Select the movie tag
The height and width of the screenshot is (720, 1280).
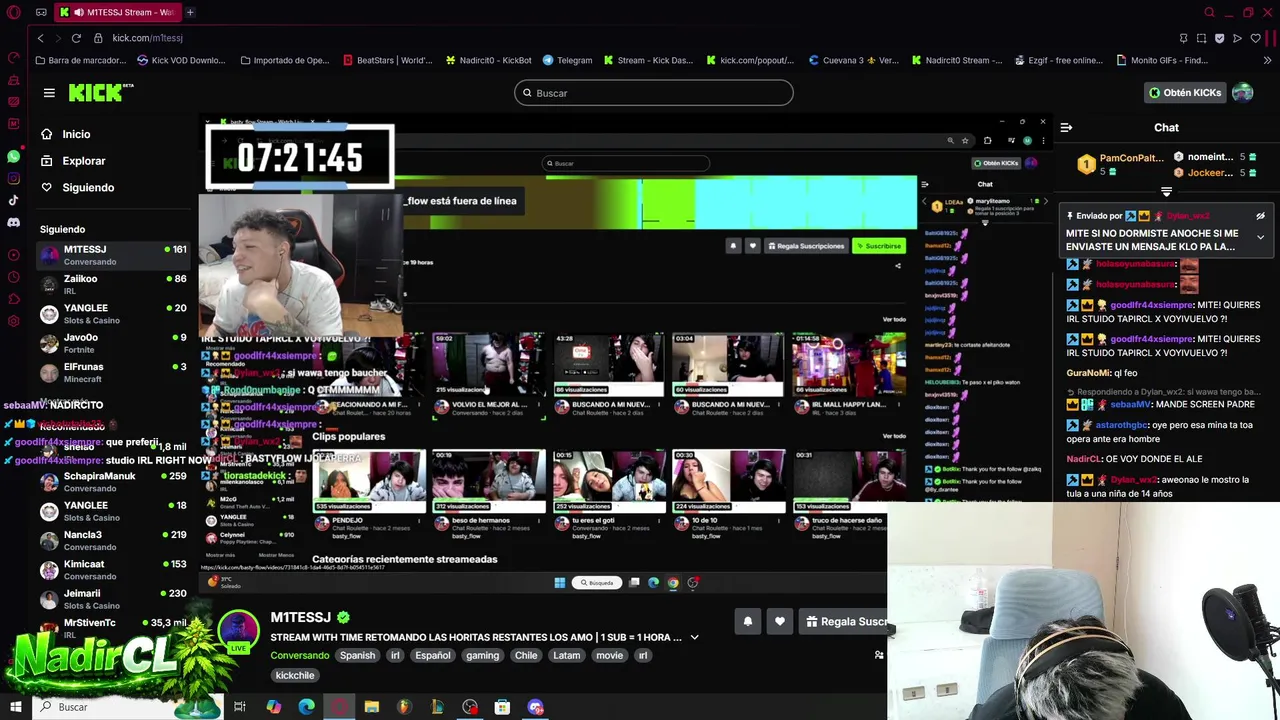coord(609,656)
